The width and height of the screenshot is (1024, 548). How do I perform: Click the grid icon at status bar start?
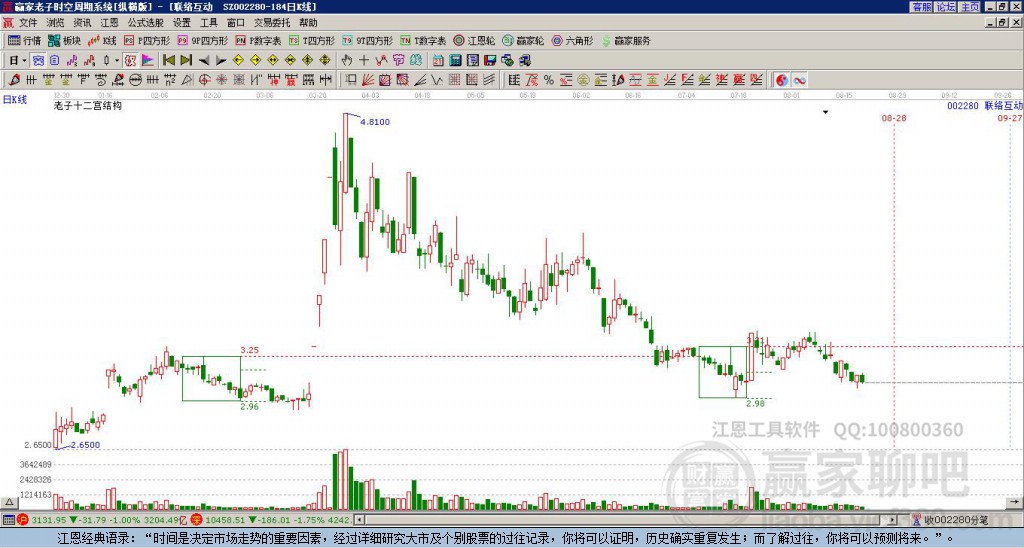[8, 520]
